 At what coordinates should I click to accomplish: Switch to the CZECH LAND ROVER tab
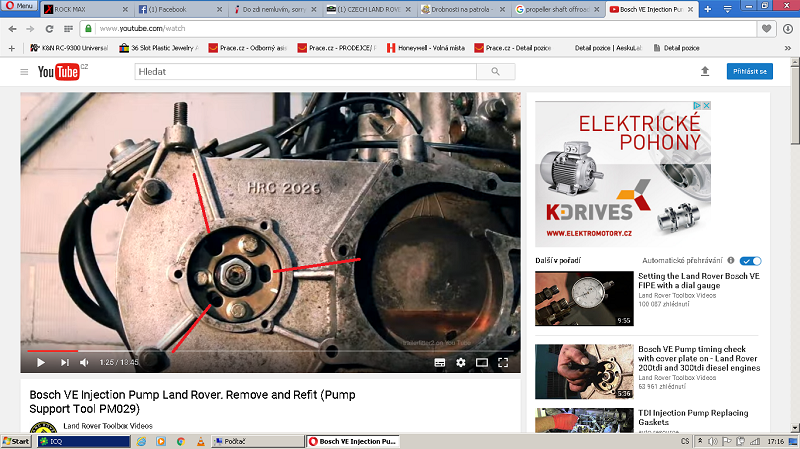click(368, 9)
